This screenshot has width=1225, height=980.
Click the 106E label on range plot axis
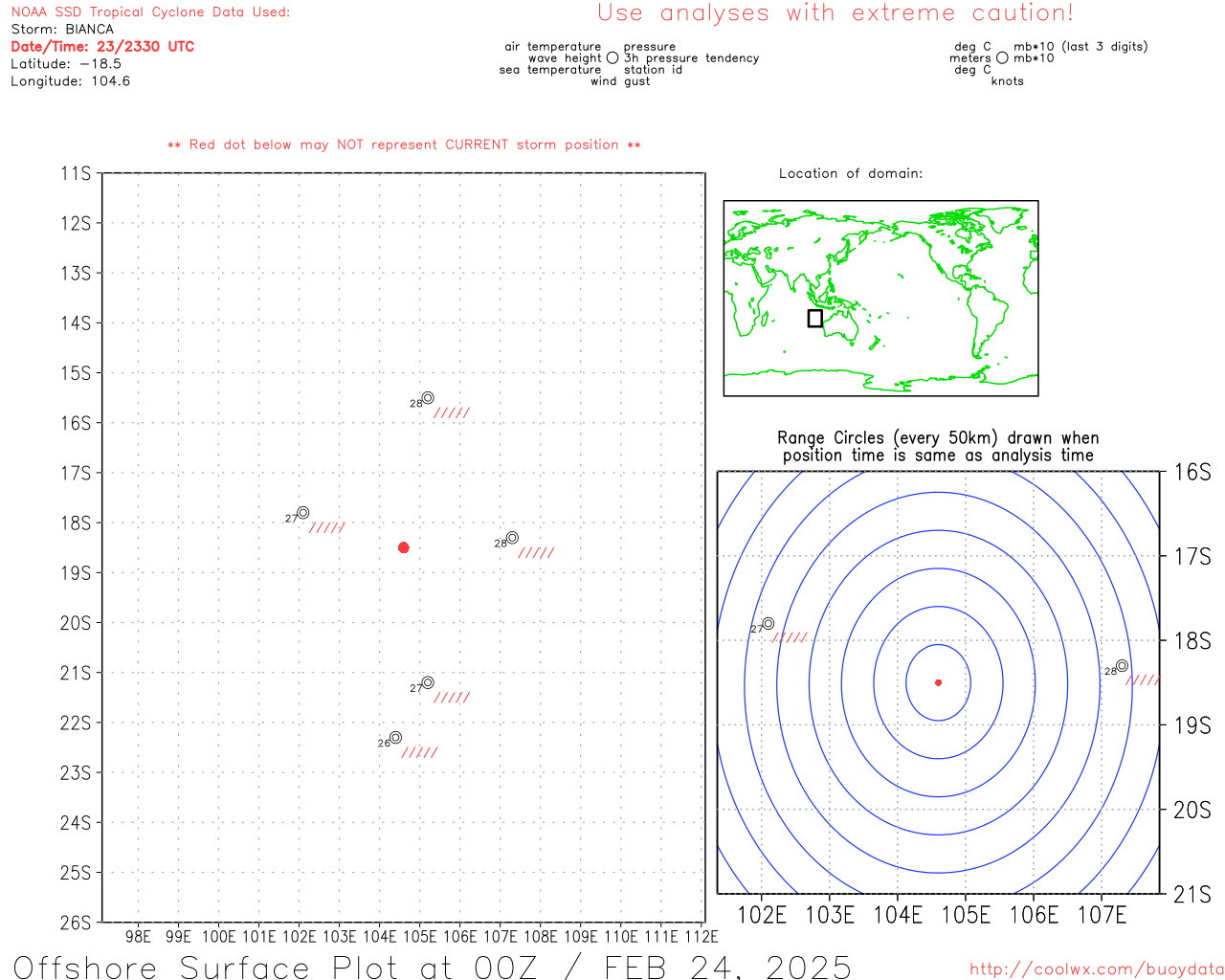pyautogui.click(x=1034, y=915)
